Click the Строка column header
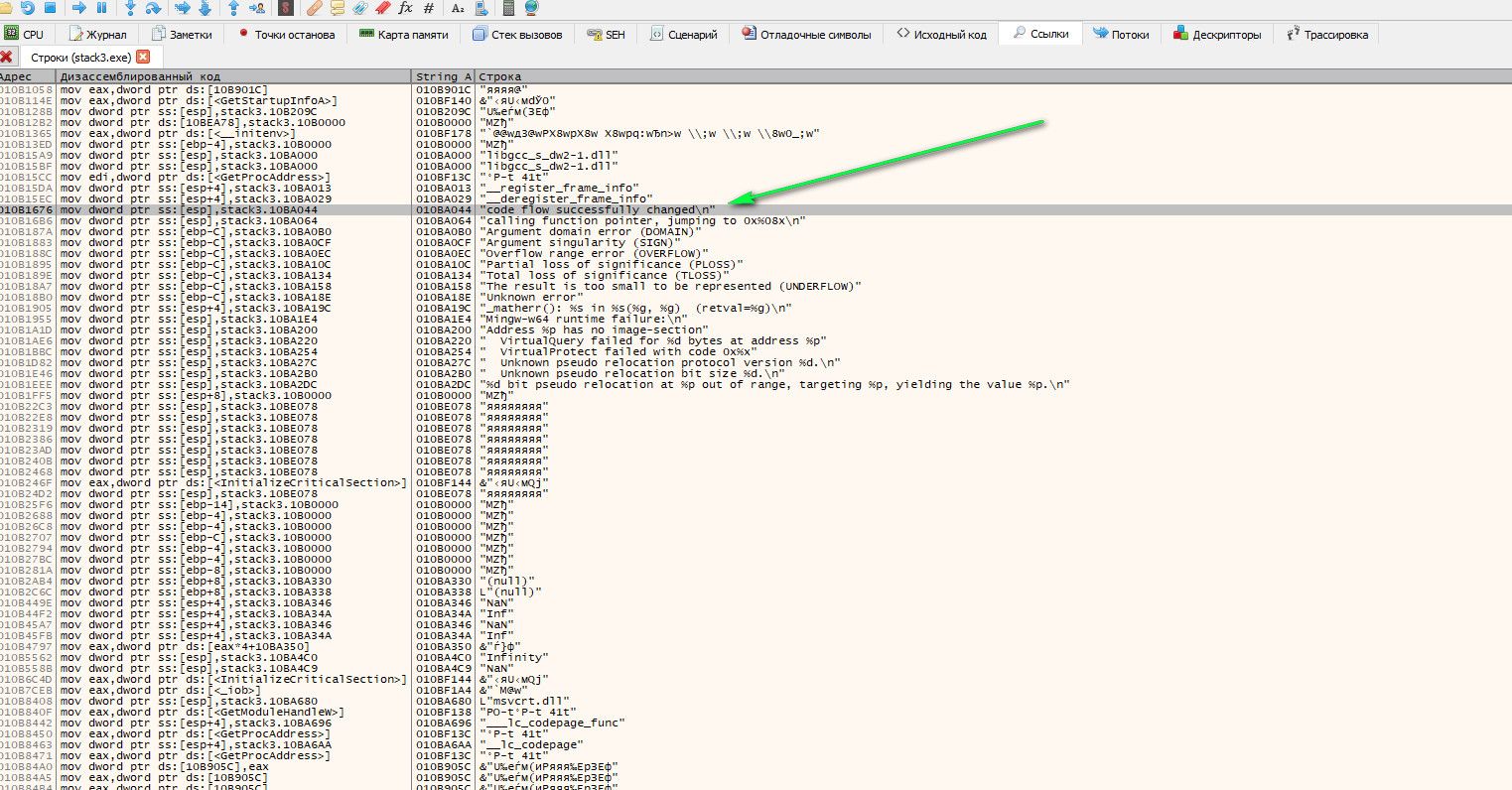 pyautogui.click(x=993, y=76)
